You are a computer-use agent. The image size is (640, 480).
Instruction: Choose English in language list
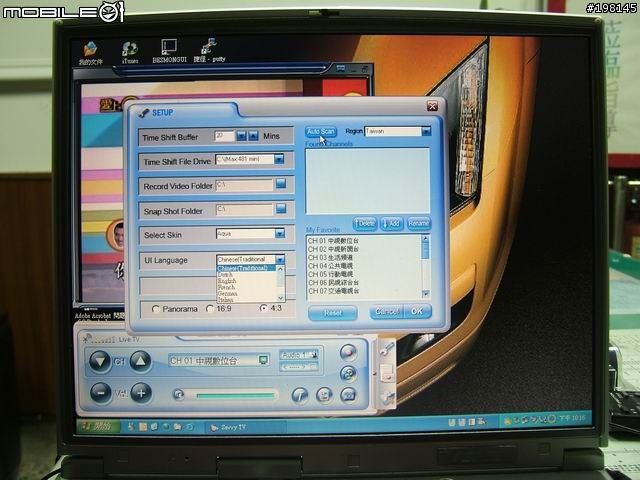point(247,281)
